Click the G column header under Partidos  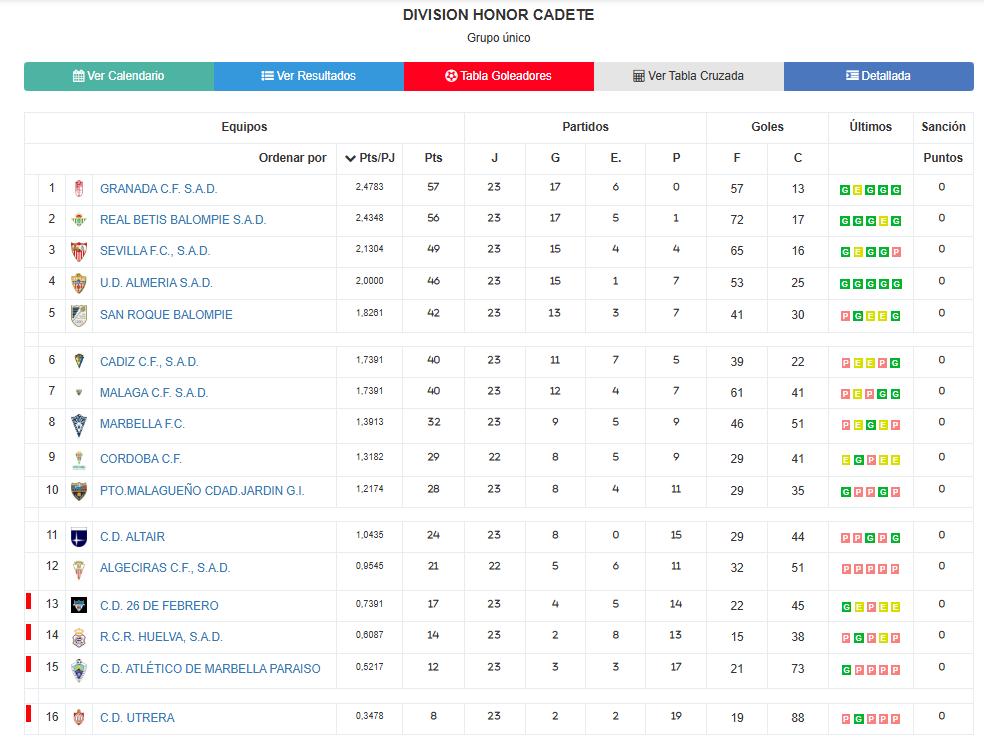pyautogui.click(x=555, y=158)
